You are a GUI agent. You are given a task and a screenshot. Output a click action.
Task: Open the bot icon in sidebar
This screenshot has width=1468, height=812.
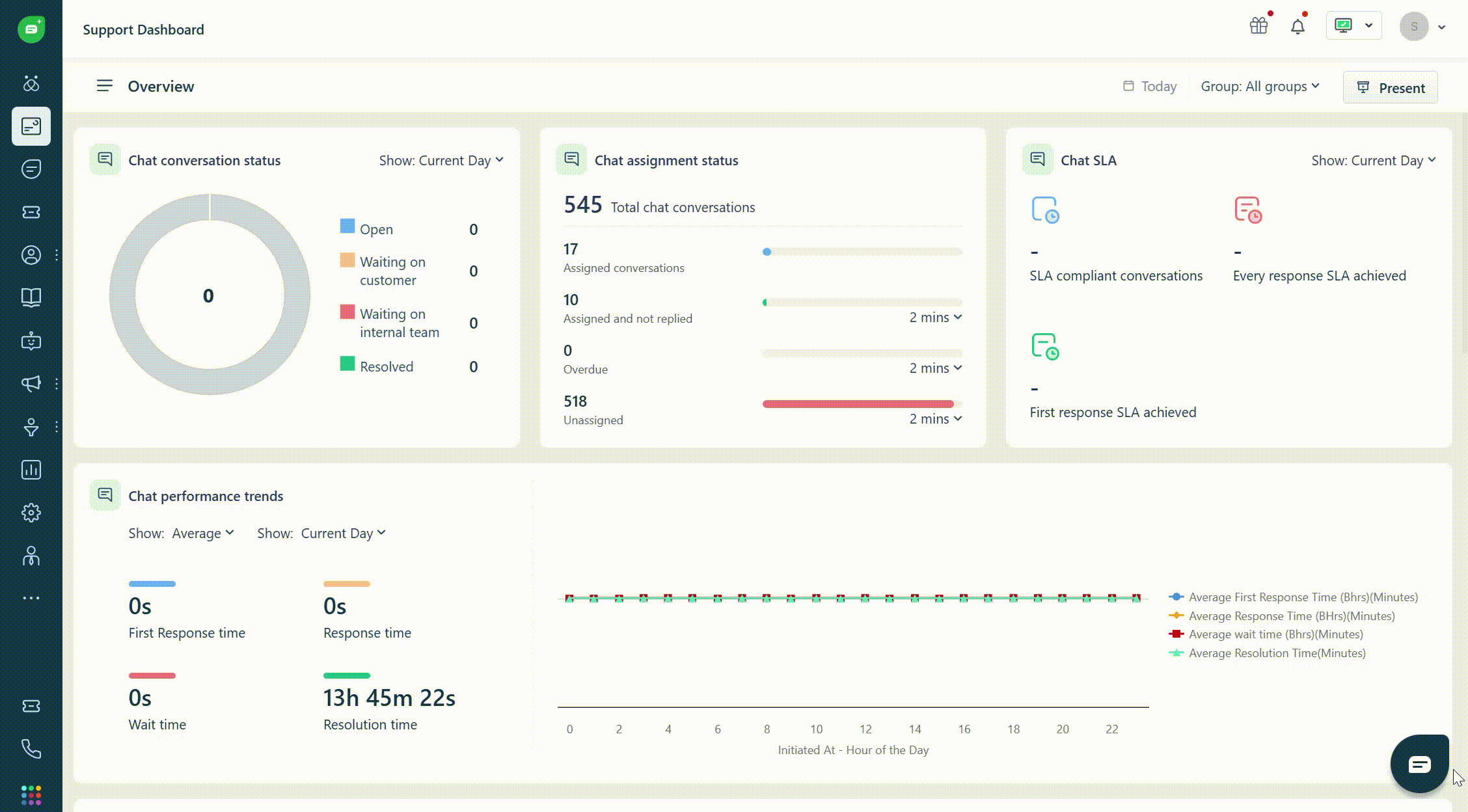31,341
